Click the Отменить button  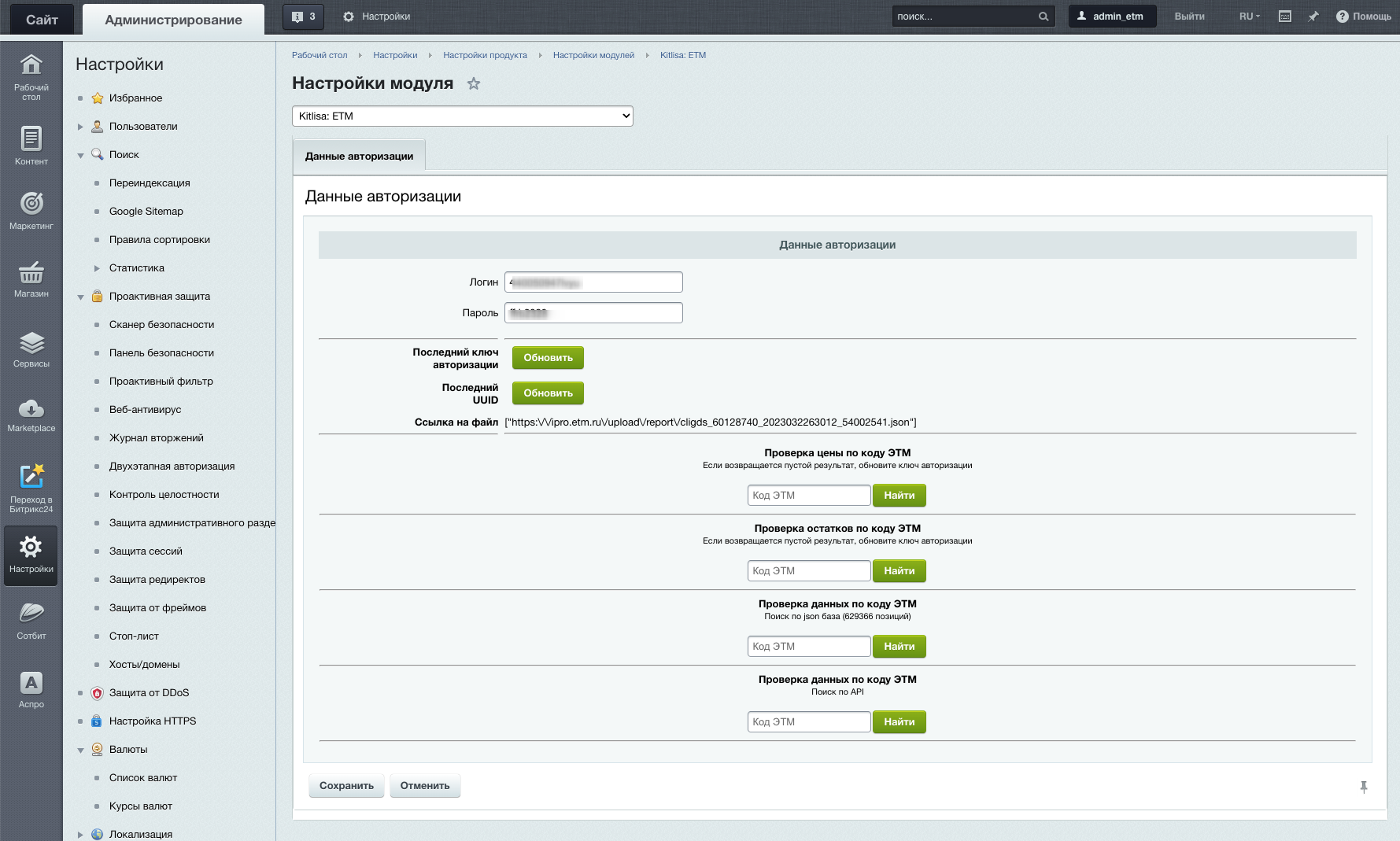point(425,786)
